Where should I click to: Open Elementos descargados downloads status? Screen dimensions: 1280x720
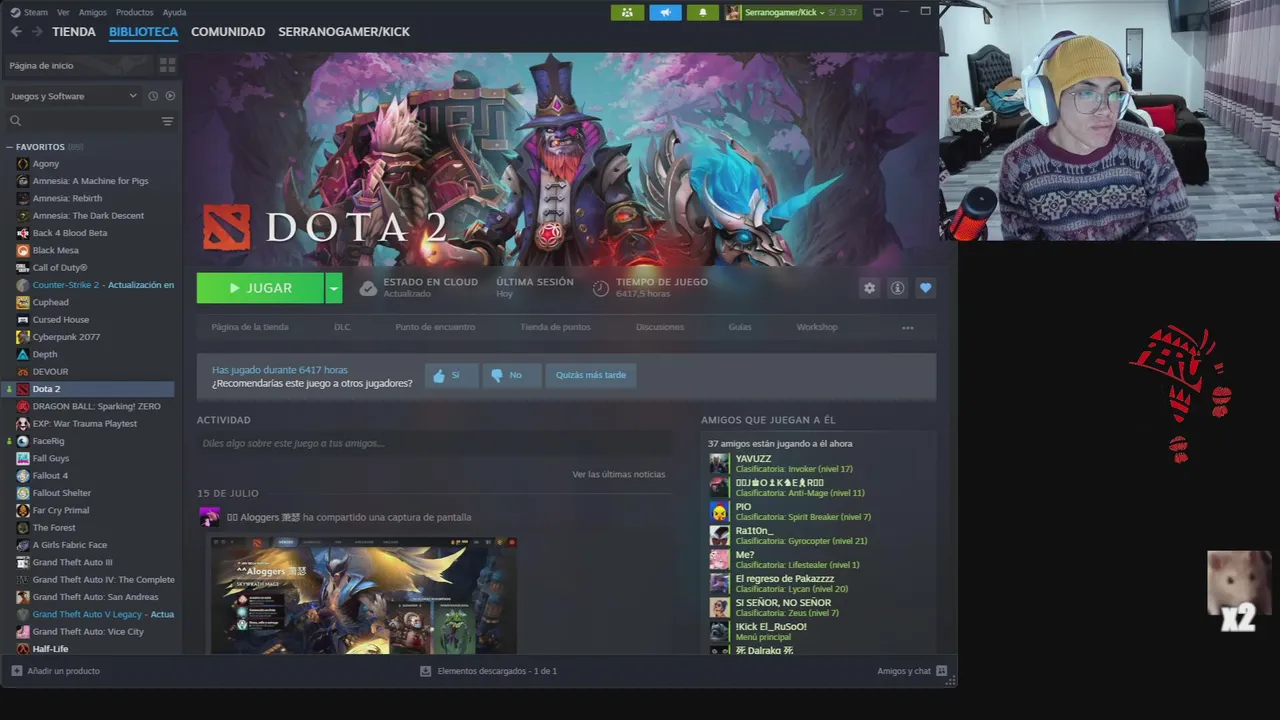pyautogui.click(x=488, y=671)
